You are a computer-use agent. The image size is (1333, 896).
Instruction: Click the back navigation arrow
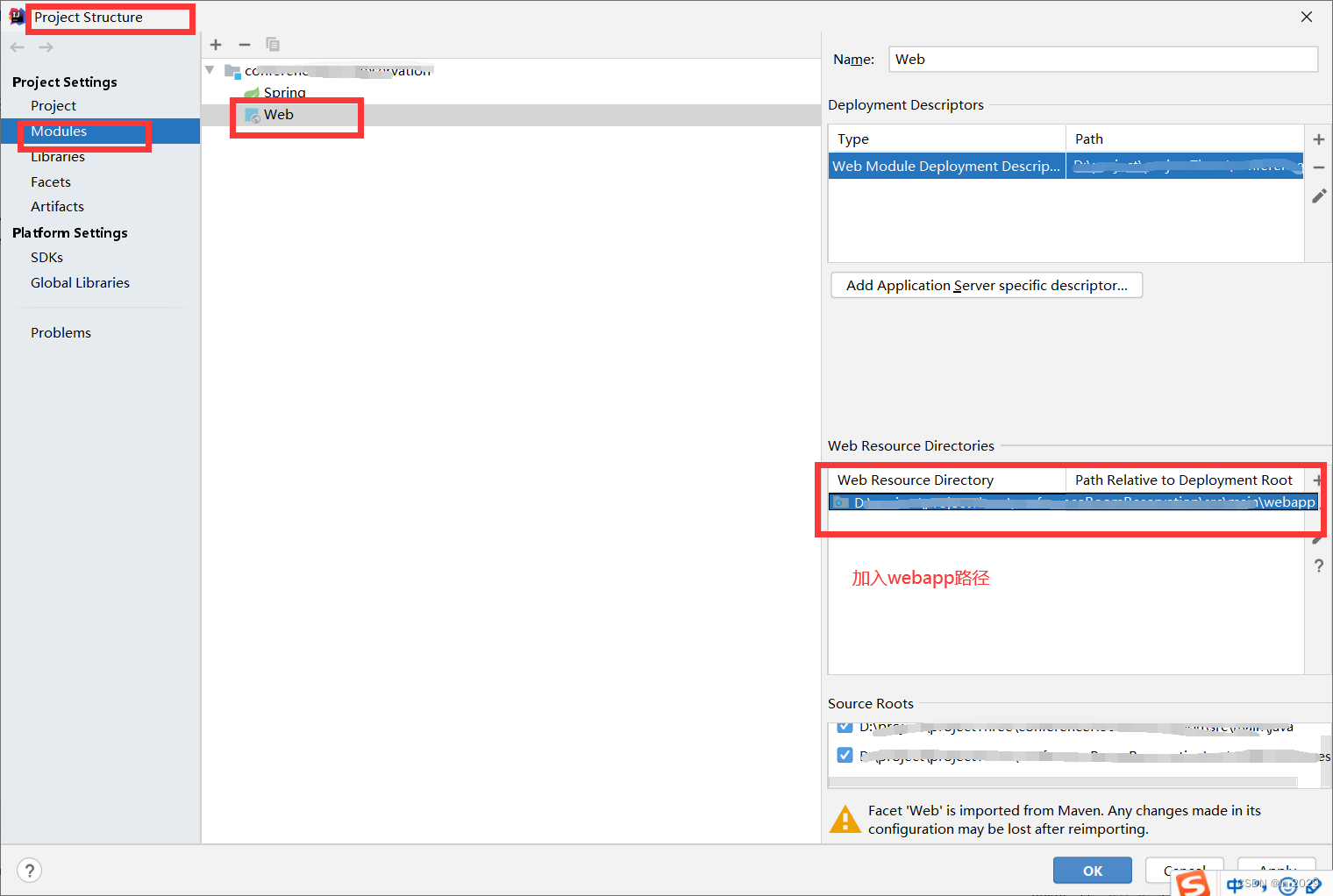pos(16,46)
